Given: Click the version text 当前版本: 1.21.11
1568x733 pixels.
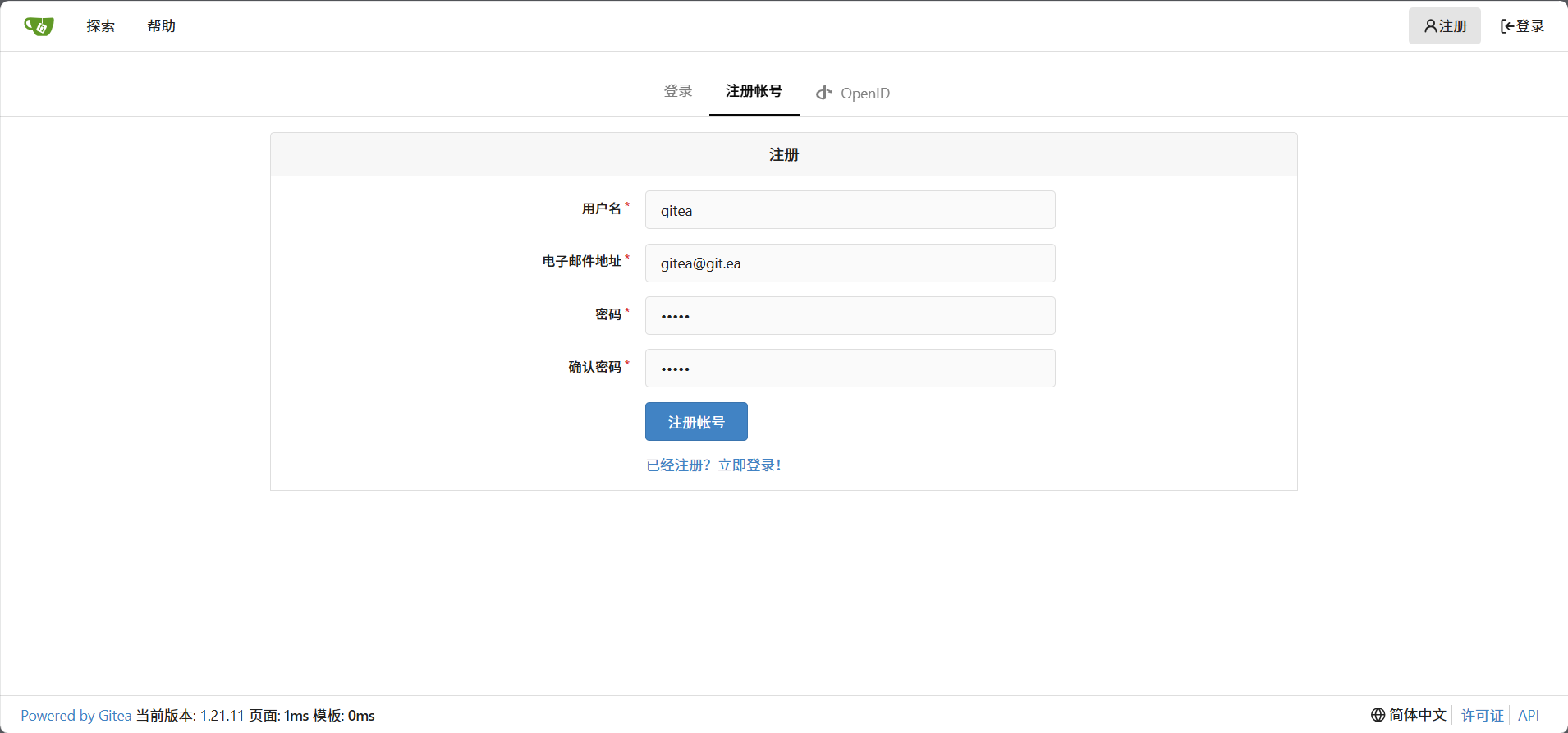Looking at the screenshot, I should [190, 716].
